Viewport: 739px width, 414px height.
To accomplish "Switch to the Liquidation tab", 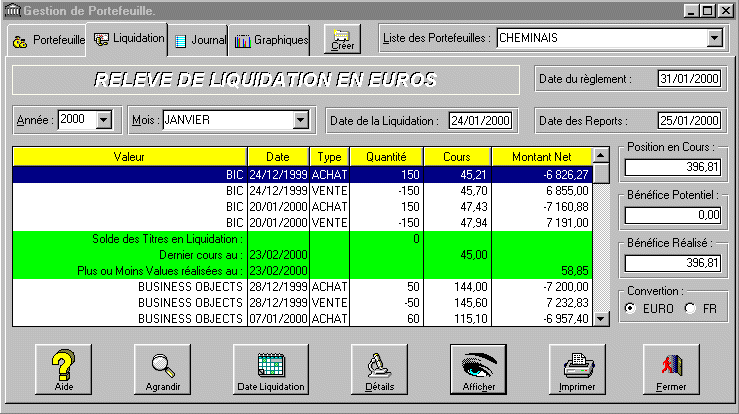I will (128, 39).
